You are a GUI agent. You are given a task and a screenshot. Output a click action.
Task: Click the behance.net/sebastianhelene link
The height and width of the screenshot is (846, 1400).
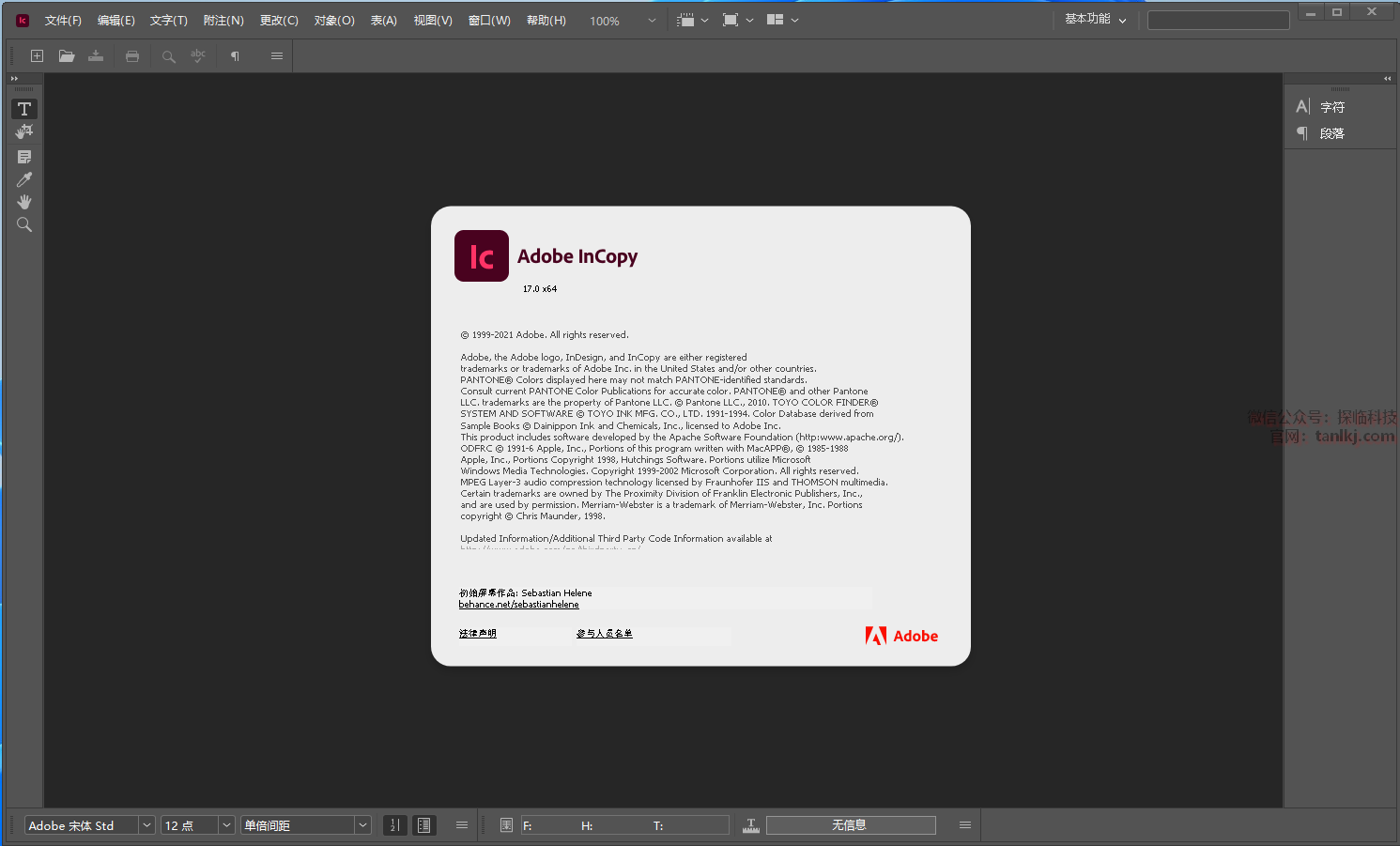518,605
